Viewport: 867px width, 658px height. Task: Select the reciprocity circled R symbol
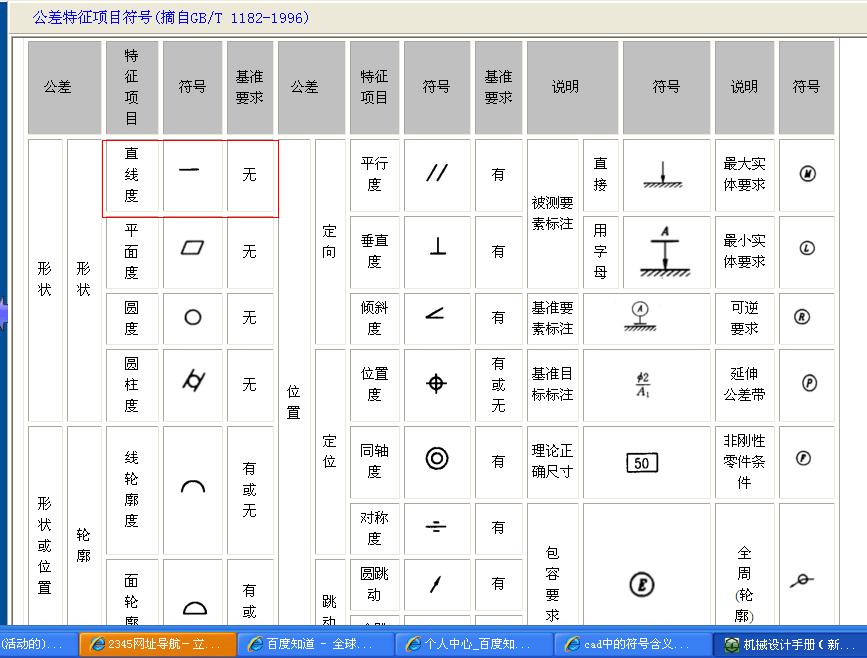(802, 317)
